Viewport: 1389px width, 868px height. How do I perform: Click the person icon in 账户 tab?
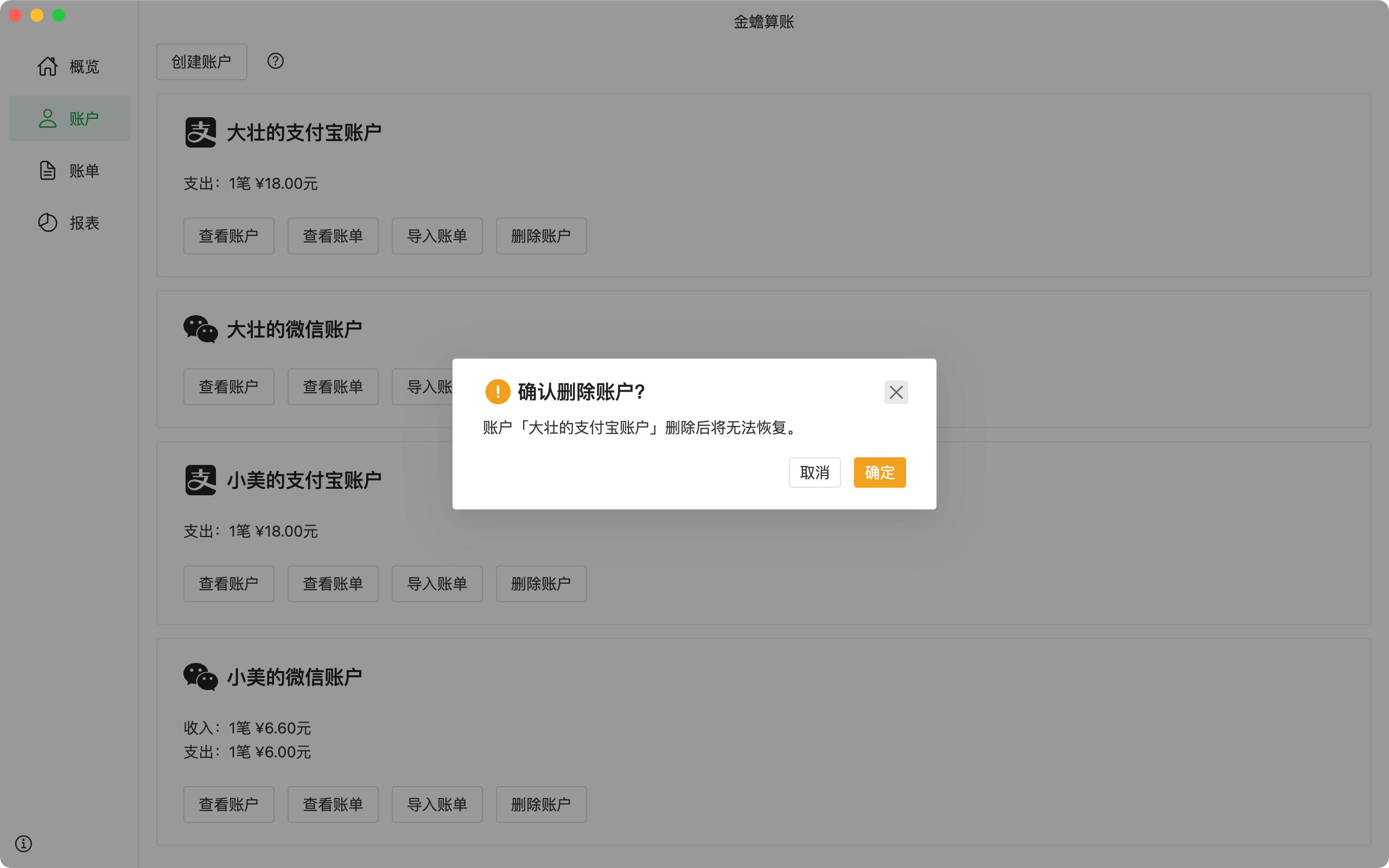tap(48, 118)
